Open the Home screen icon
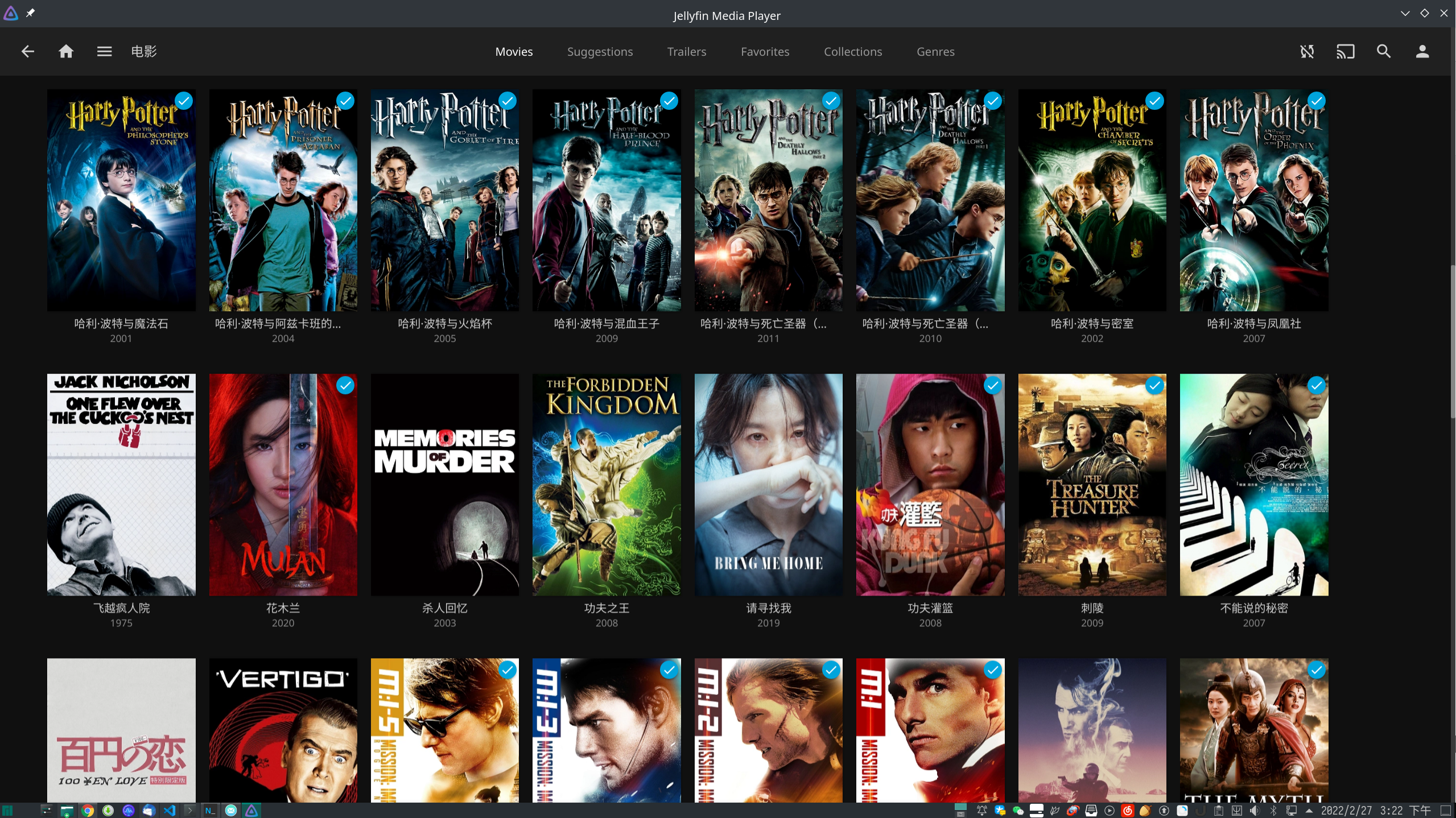The height and width of the screenshot is (818, 1456). 66,52
